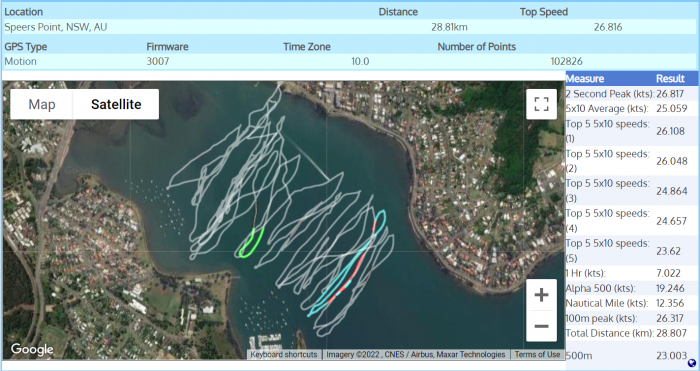Click the Measure column header
700x371 pixels.
click(x=585, y=79)
